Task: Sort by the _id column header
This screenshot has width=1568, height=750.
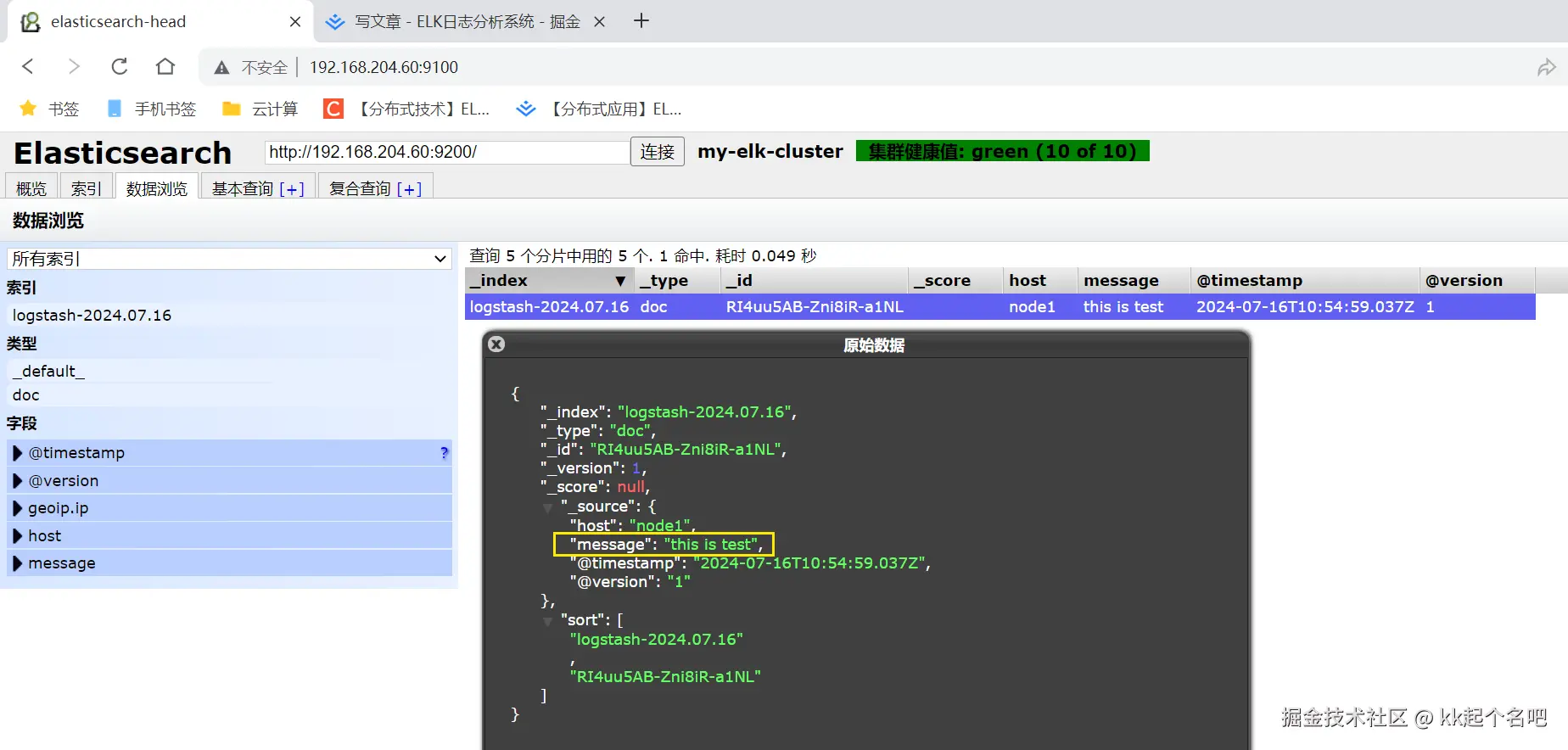Action: click(x=815, y=281)
